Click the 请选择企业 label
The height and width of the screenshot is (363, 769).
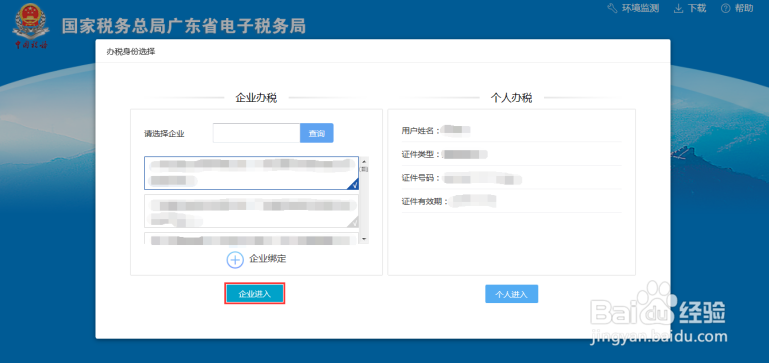click(164, 133)
